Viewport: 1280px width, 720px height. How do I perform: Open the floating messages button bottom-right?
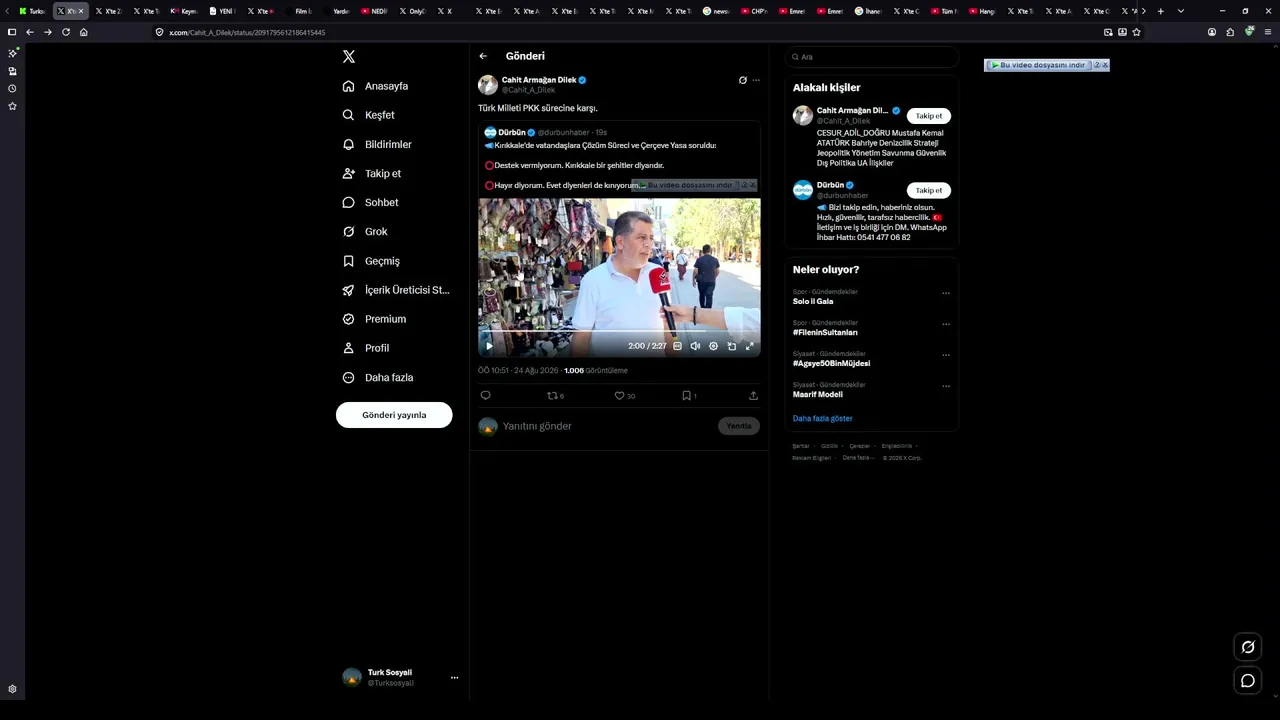[x=1248, y=681]
